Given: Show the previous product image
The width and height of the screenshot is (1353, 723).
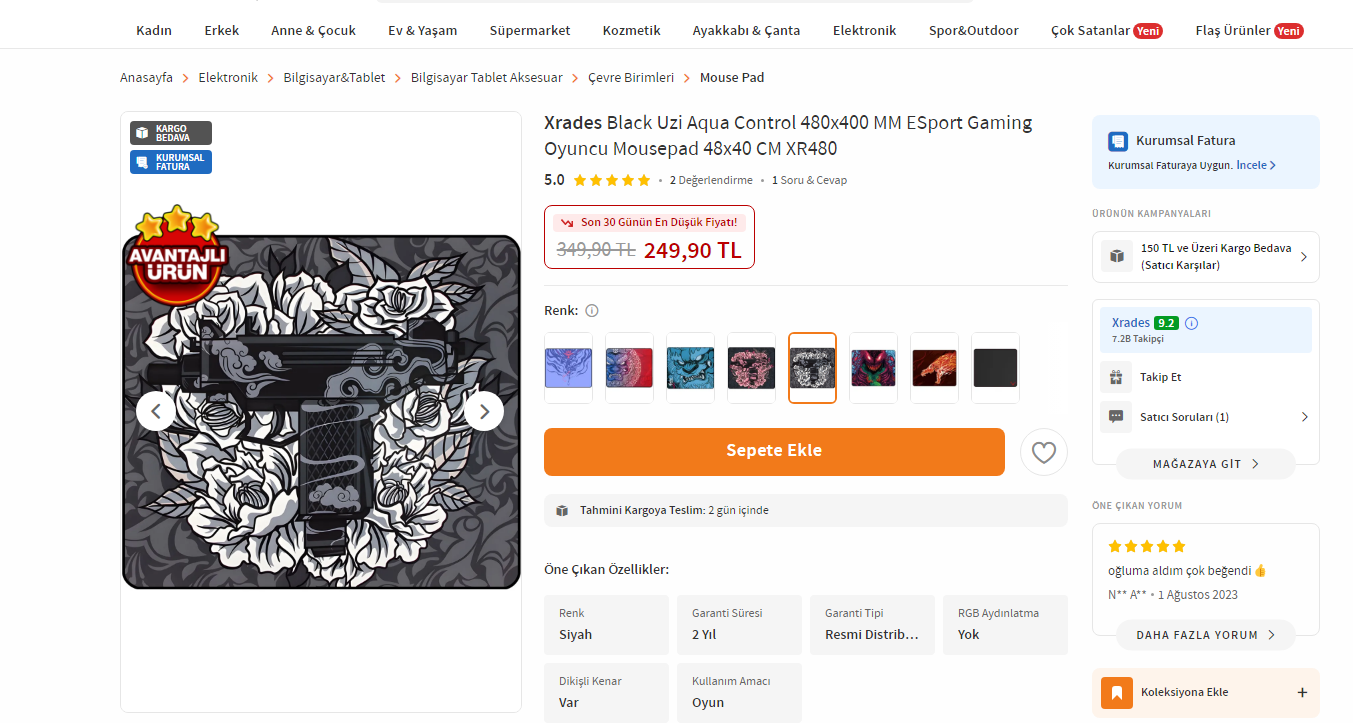Looking at the screenshot, I should click(156, 410).
